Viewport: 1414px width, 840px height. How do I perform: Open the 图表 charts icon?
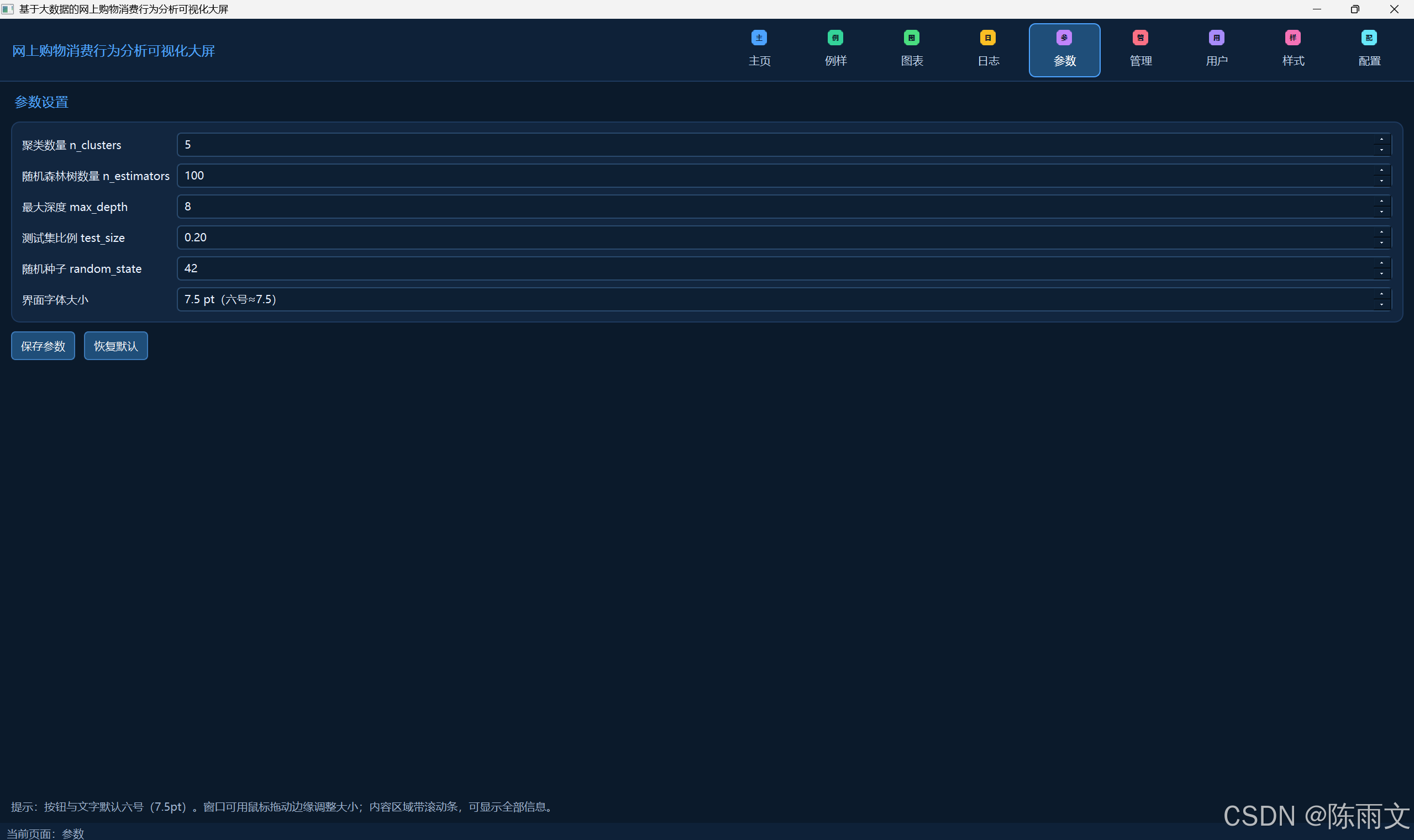coord(911,38)
